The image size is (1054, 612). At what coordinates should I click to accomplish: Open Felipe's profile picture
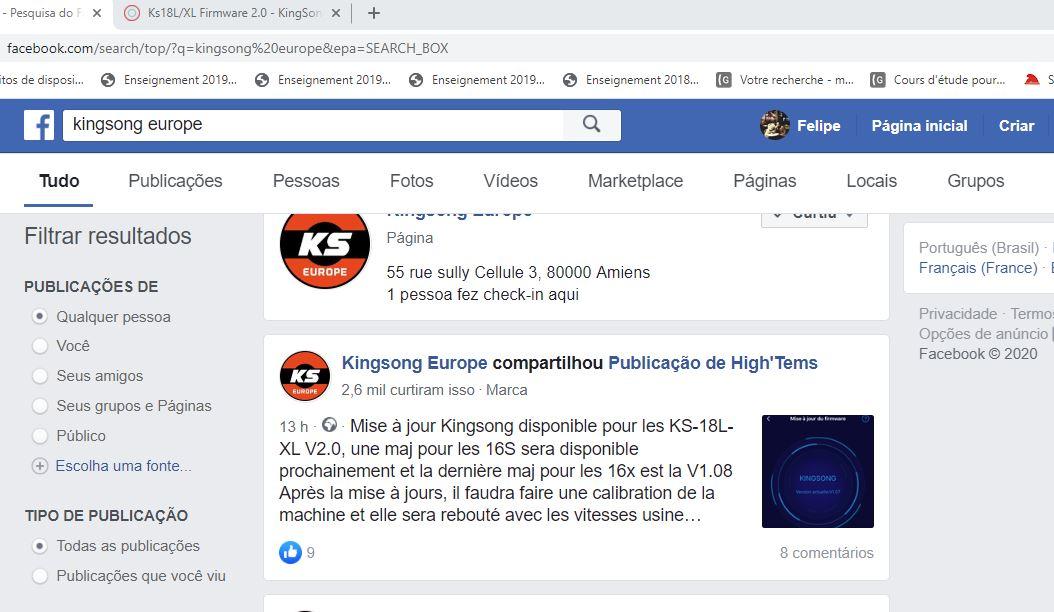pos(774,125)
